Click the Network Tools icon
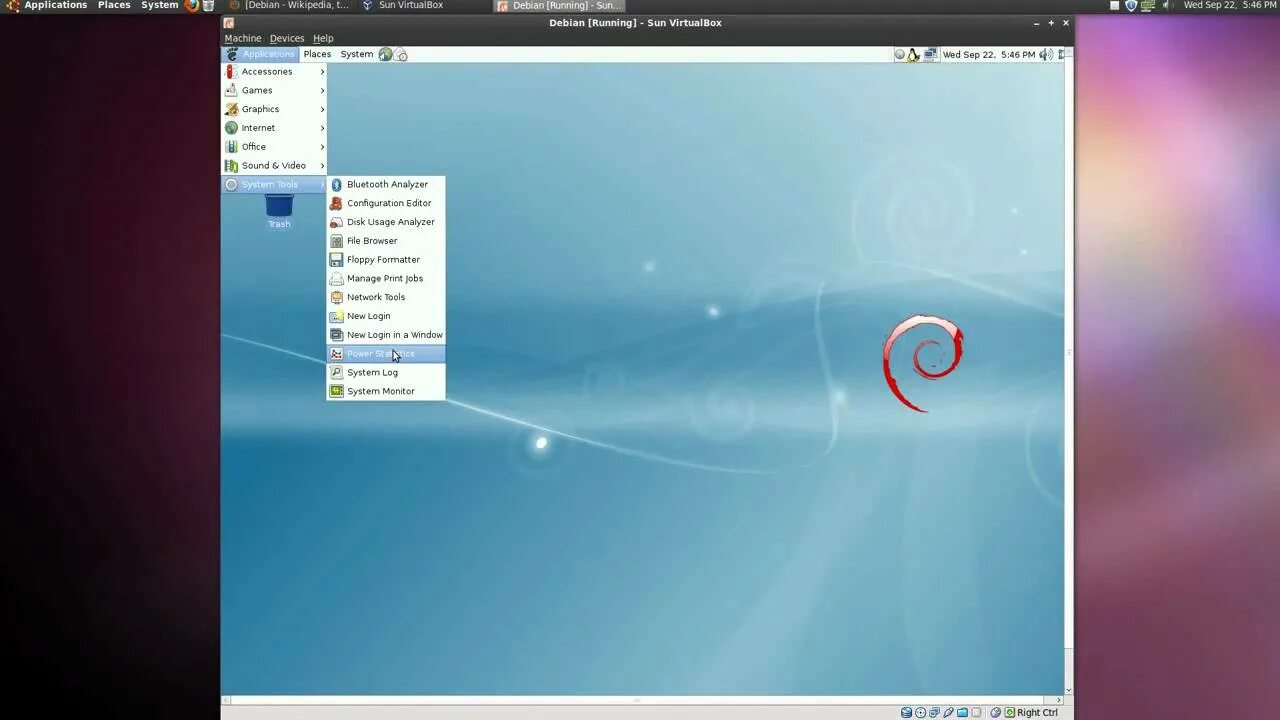 (x=337, y=297)
